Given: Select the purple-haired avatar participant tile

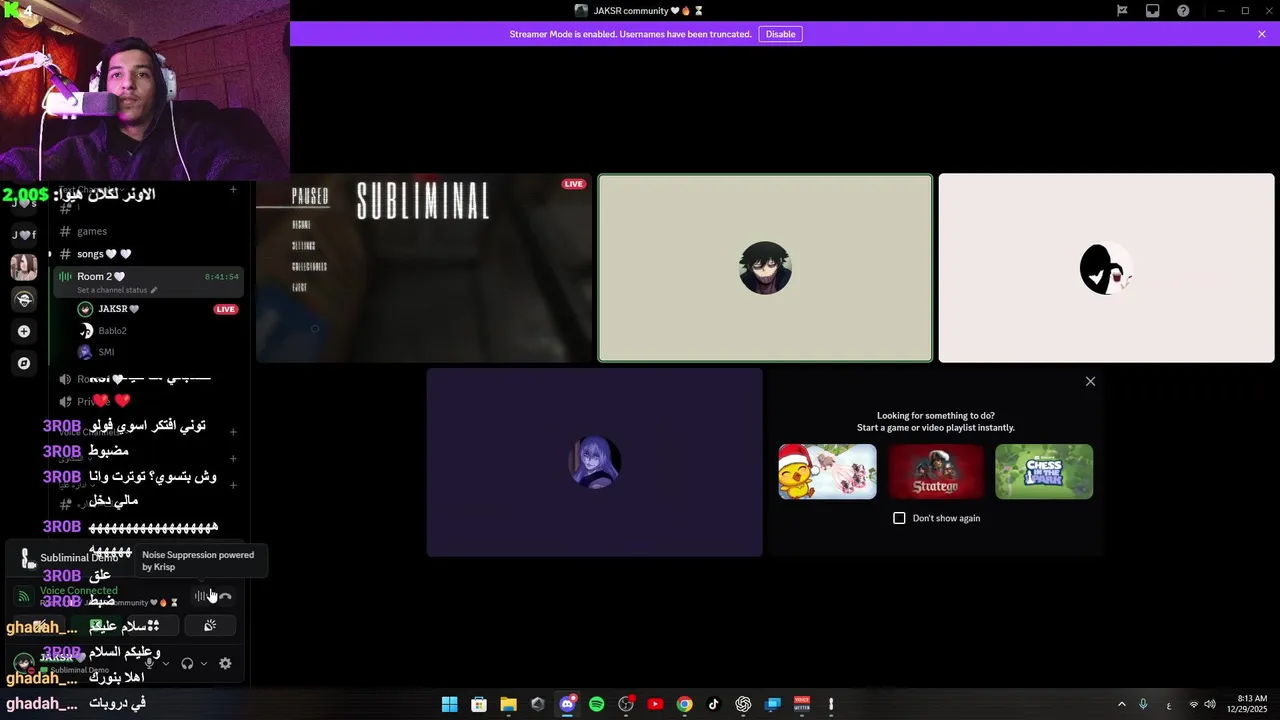Looking at the screenshot, I should pos(594,462).
